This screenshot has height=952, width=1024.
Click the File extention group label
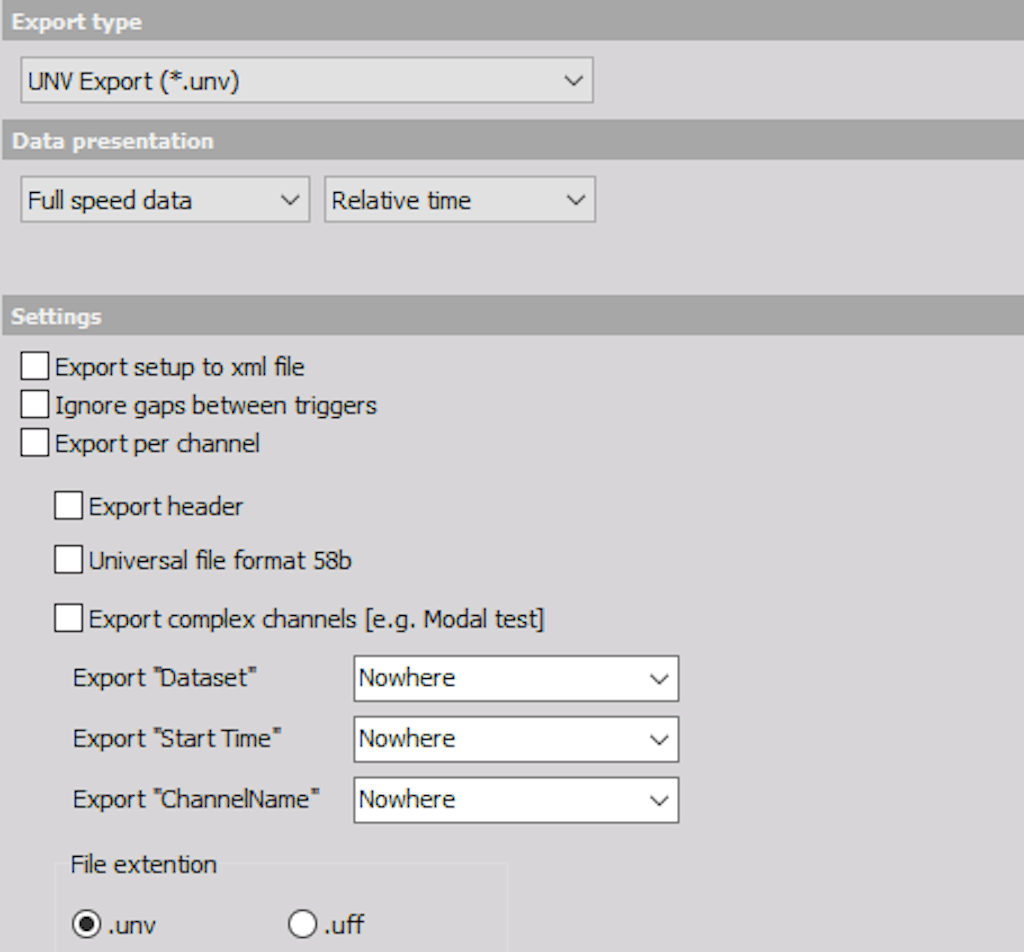point(144,865)
